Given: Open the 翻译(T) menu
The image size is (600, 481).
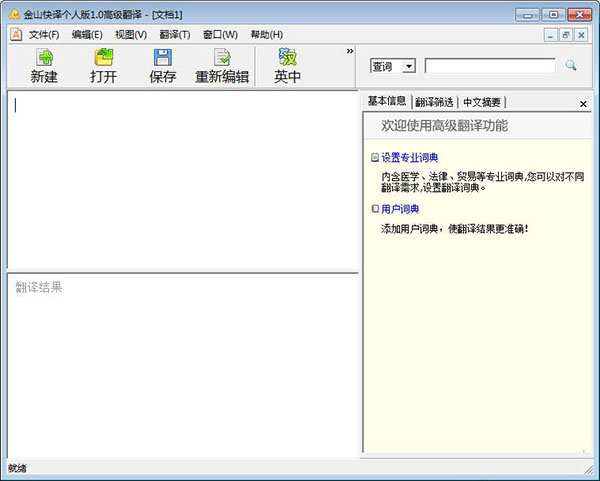Looking at the screenshot, I should pos(174,34).
